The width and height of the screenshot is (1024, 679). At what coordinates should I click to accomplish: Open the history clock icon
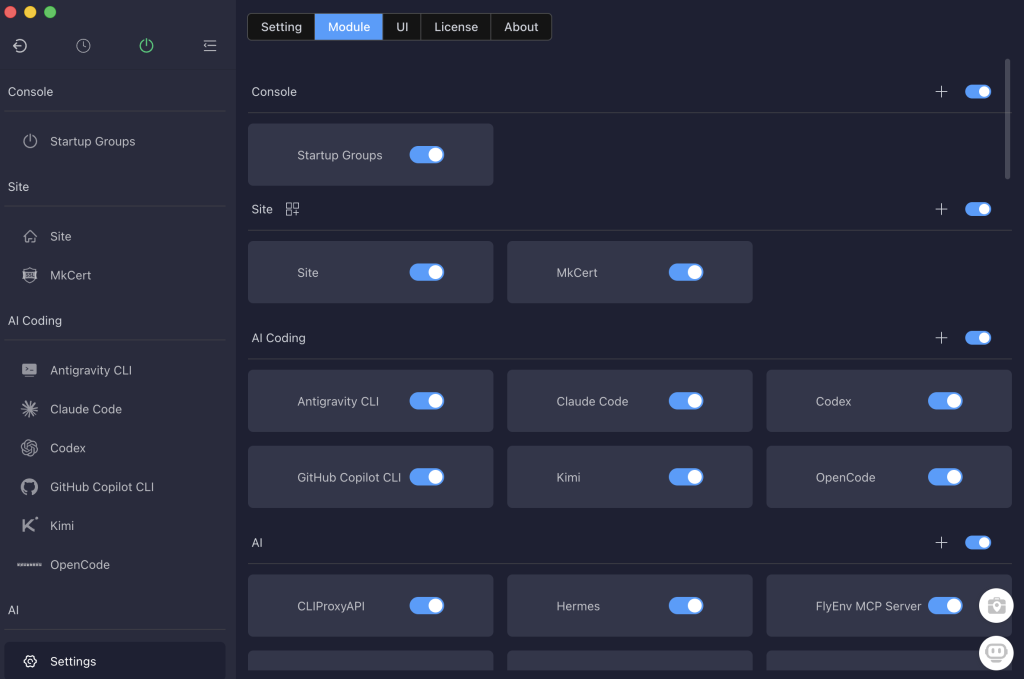83,46
